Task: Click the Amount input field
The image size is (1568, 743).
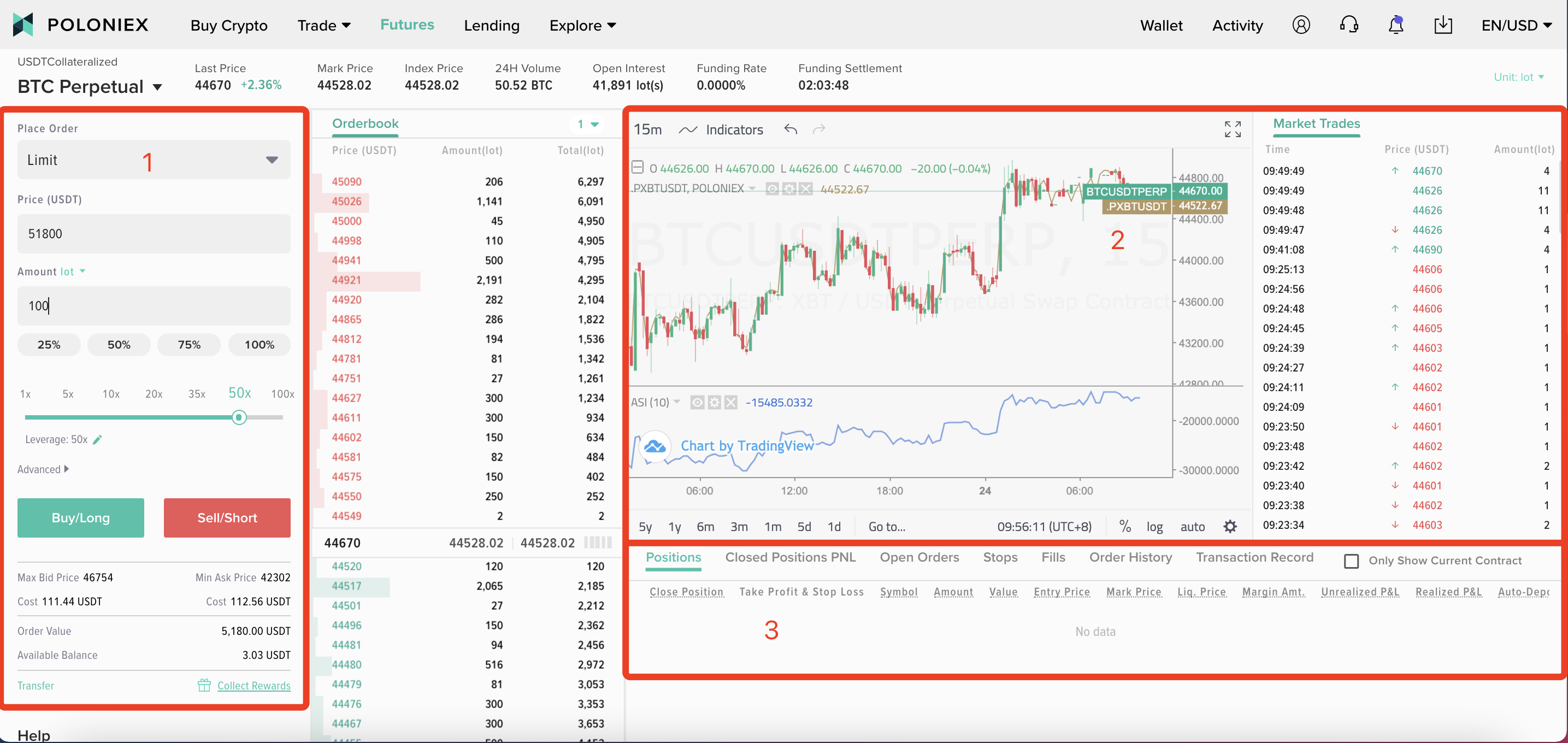Action: click(x=154, y=305)
